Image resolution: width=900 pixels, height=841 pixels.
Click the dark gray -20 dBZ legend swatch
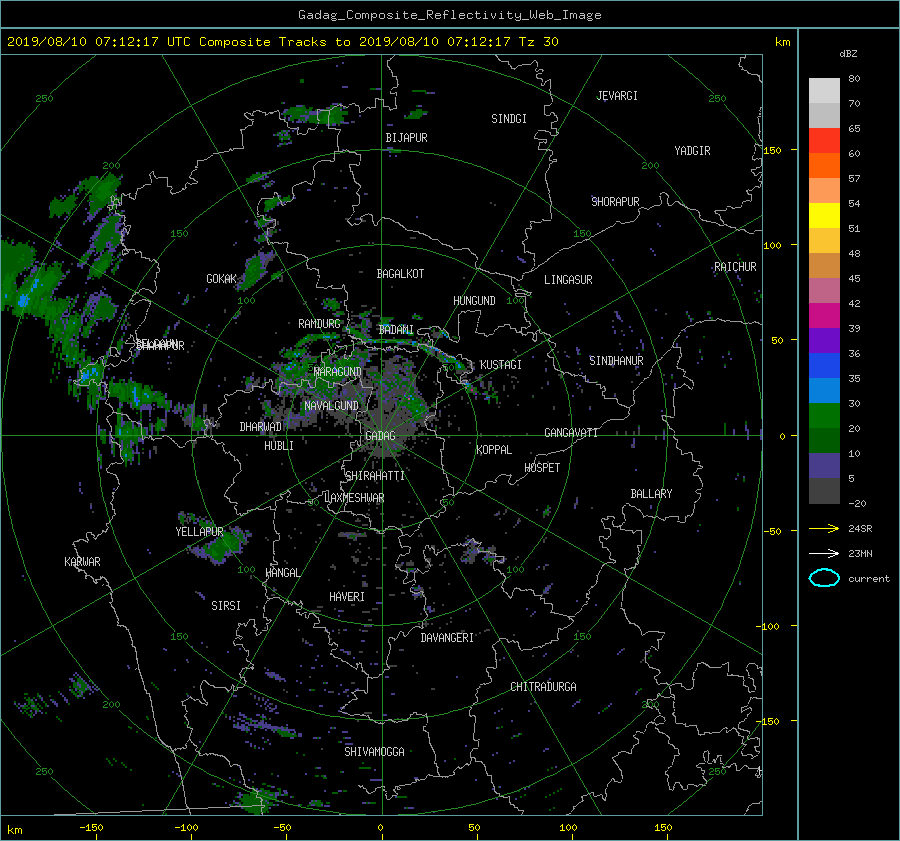(x=824, y=491)
